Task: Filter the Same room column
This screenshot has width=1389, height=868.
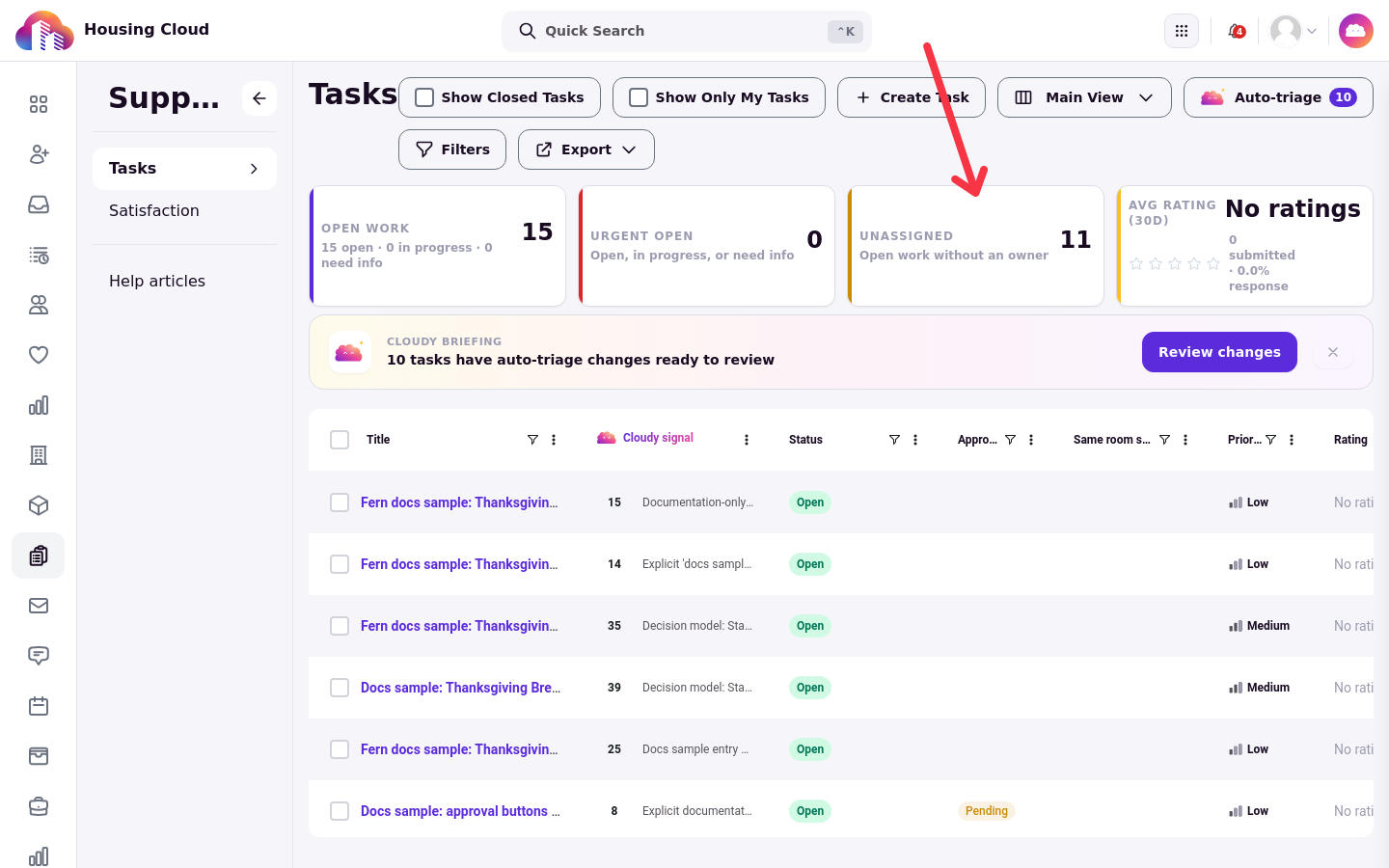Action: [1164, 440]
